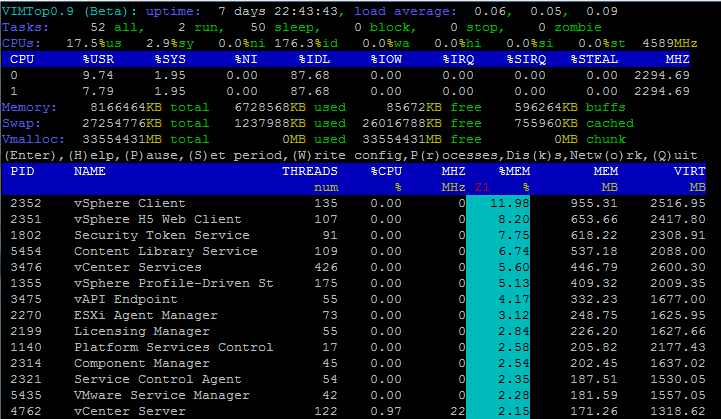This screenshot has width=721, height=419.
Task: Select the vAPI Endpoint process name
Action: coord(126,299)
